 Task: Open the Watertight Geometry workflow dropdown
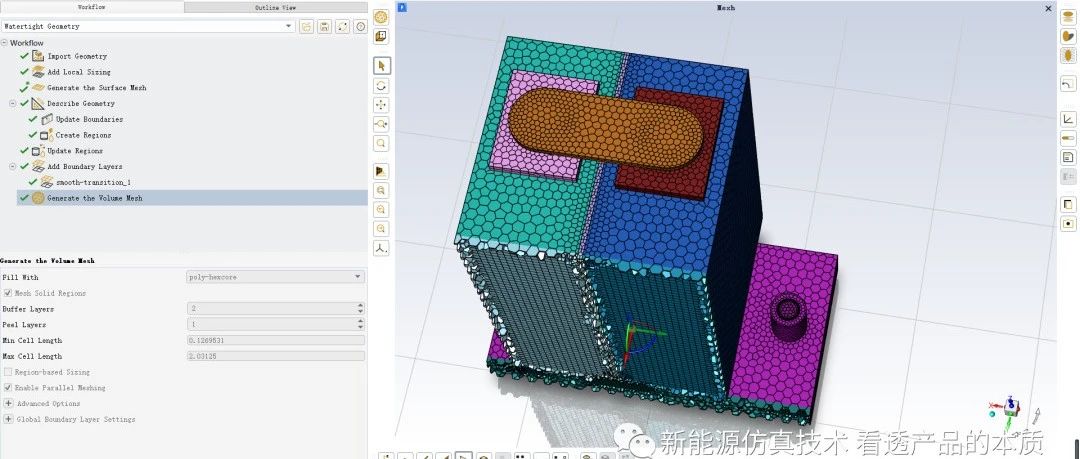148,26
